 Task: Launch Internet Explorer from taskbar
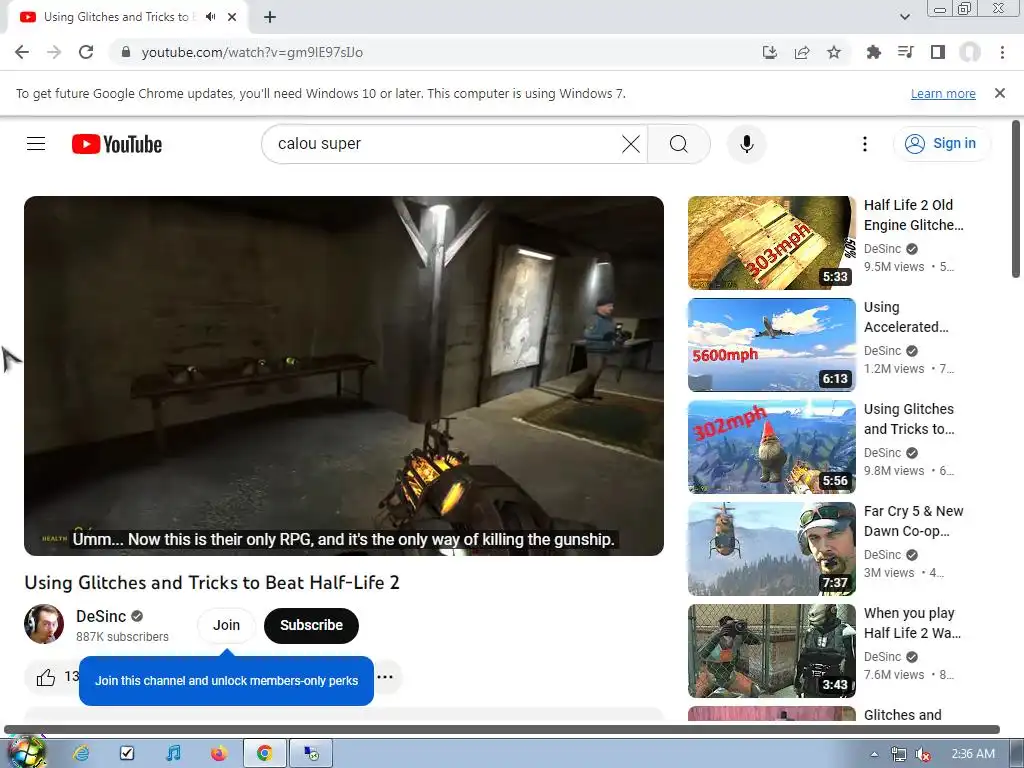click(x=81, y=753)
